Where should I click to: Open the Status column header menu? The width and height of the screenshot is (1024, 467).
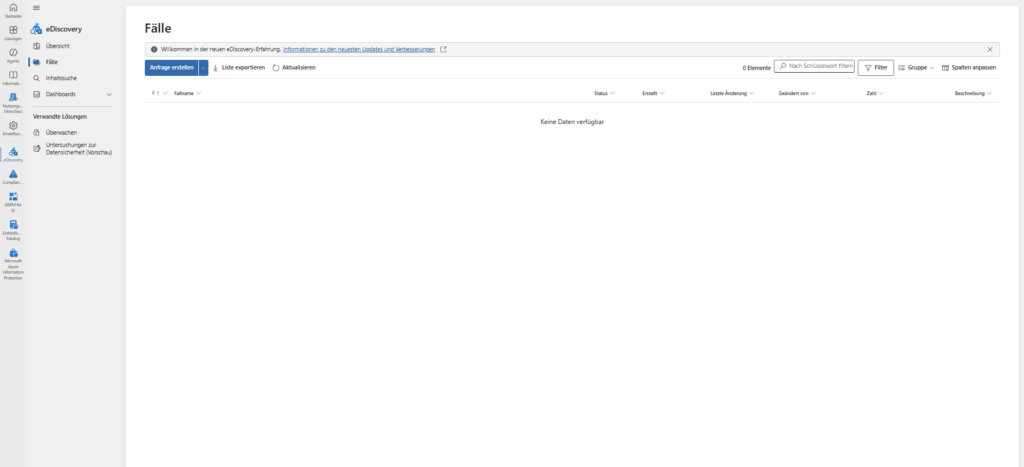click(x=604, y=93)
